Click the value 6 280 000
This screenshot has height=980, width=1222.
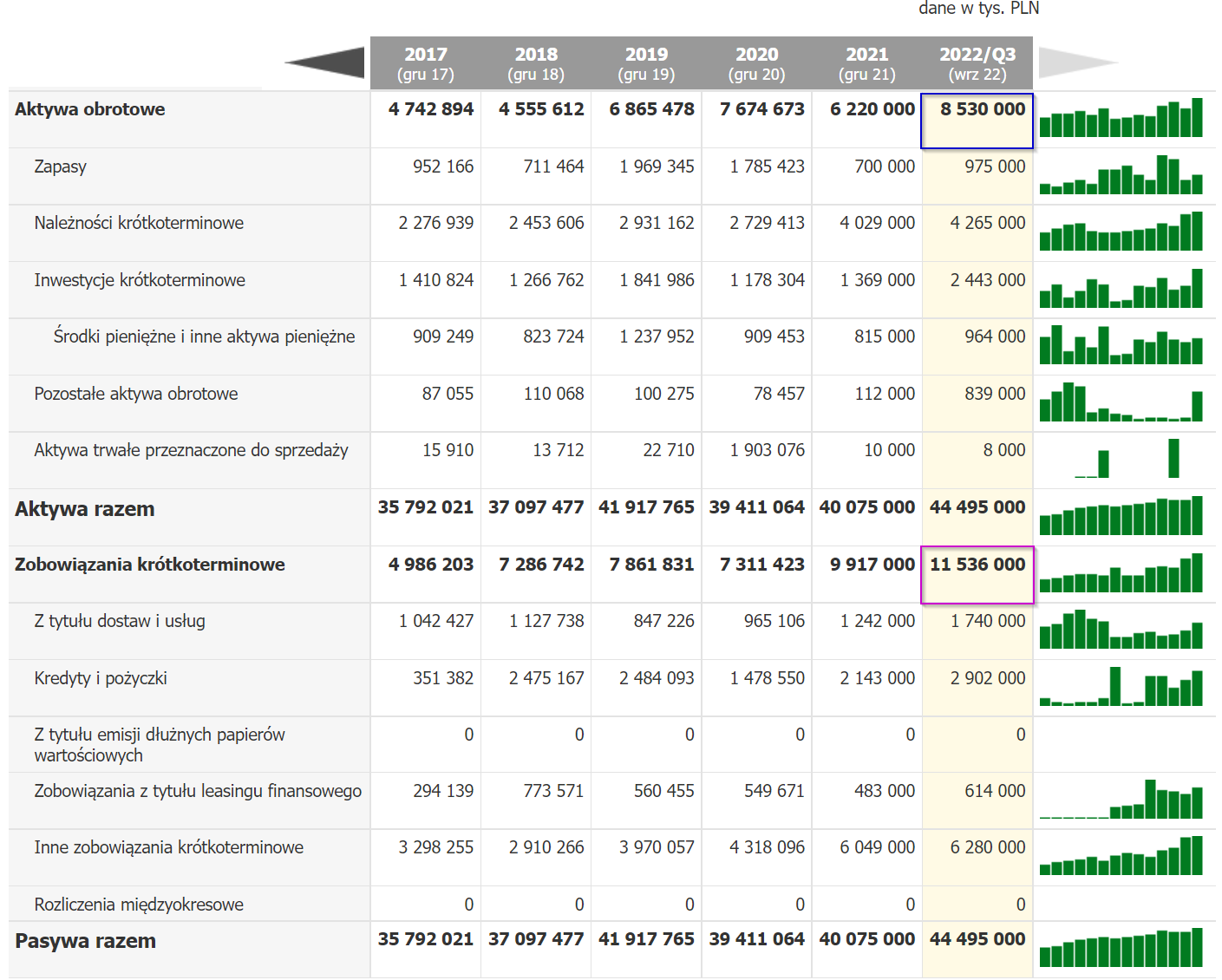click(x=988, y=847)
